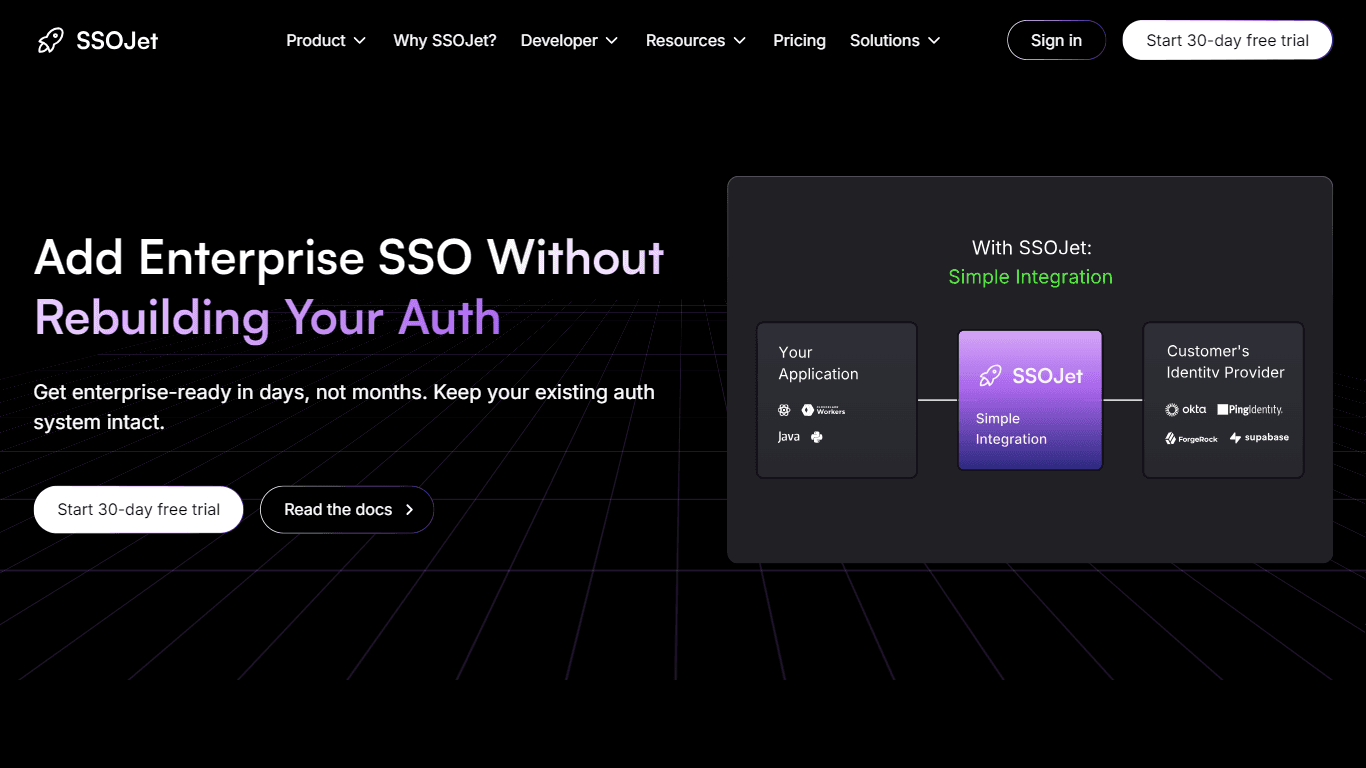
Task: Open the Why SSOJet? page
Action: [445, 41]
